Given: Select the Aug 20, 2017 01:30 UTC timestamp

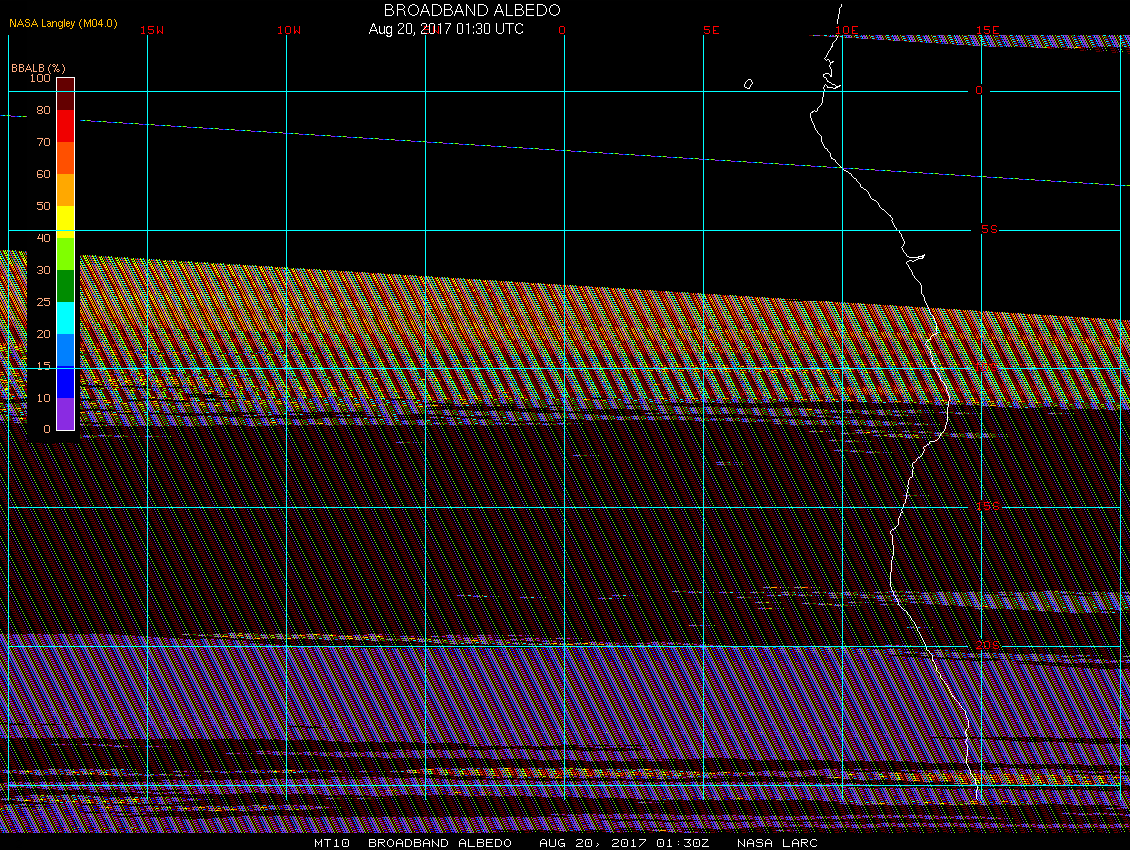Looking at the screenshot, I should tap(446, 29).
